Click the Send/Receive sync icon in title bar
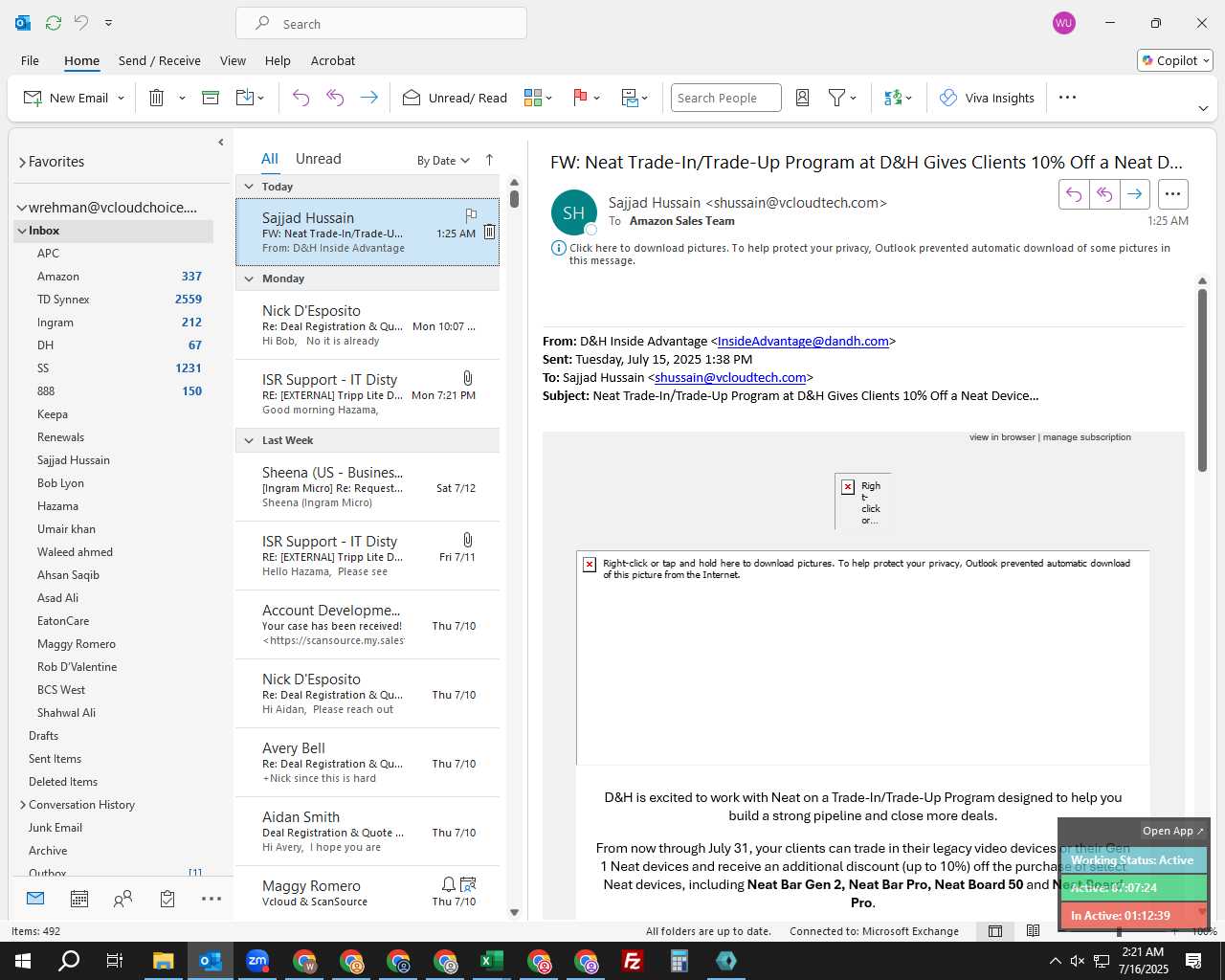 tap(54, 22)
